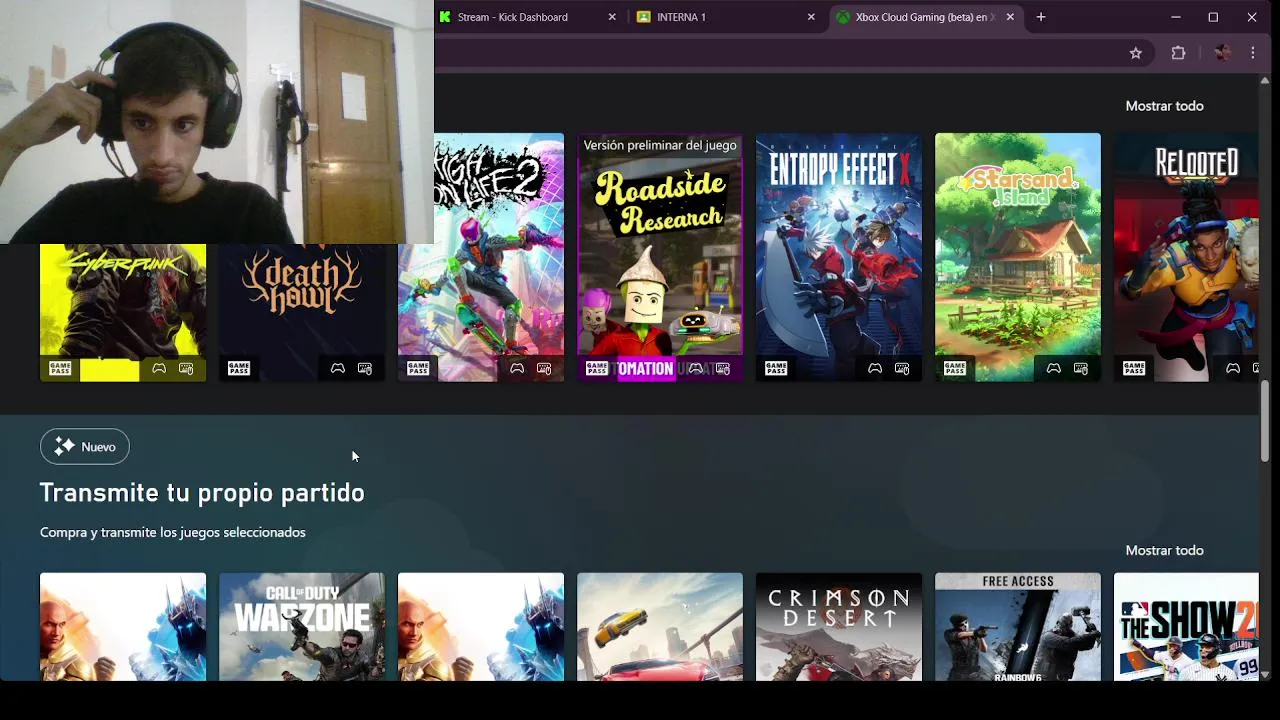This screenshot has height=720, width=1280.
Task: Open the High on Life 2 game card
Action: pos(481,258)
